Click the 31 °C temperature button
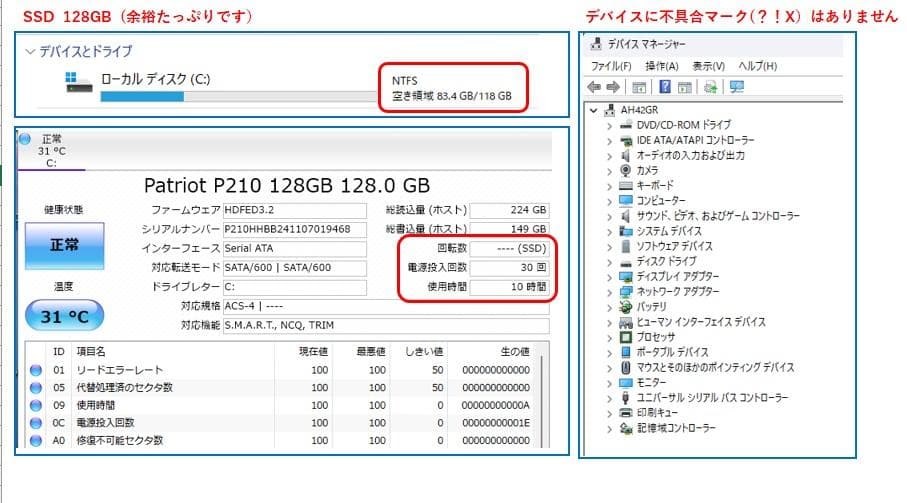Viewport: 907px width, 503px height. click(64, 316)
